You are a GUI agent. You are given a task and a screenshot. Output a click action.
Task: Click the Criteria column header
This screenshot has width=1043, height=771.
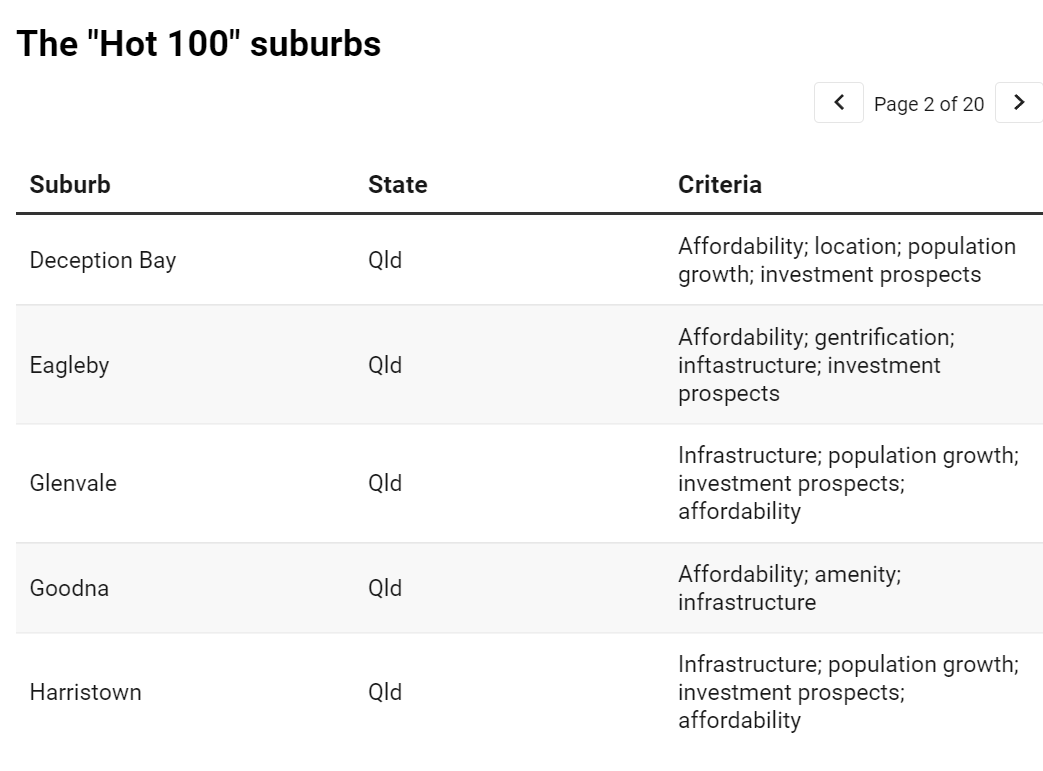[720, 184]
